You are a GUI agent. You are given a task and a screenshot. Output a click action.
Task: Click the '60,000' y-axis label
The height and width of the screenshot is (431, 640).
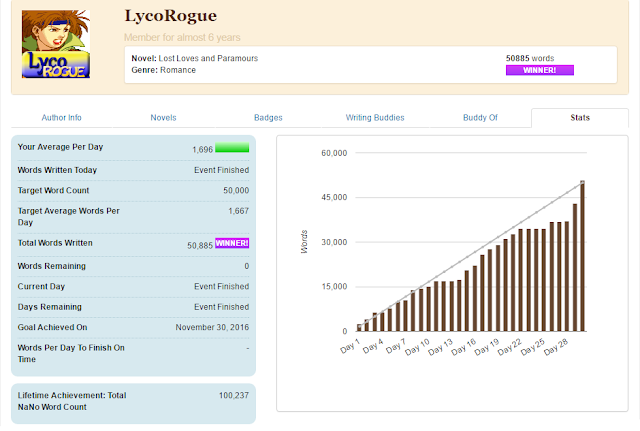334,153
